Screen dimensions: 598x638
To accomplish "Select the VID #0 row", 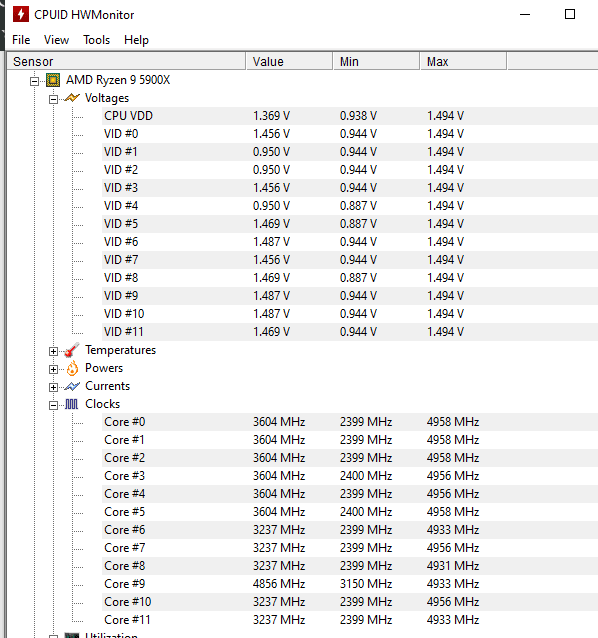I will click(350, 134).
